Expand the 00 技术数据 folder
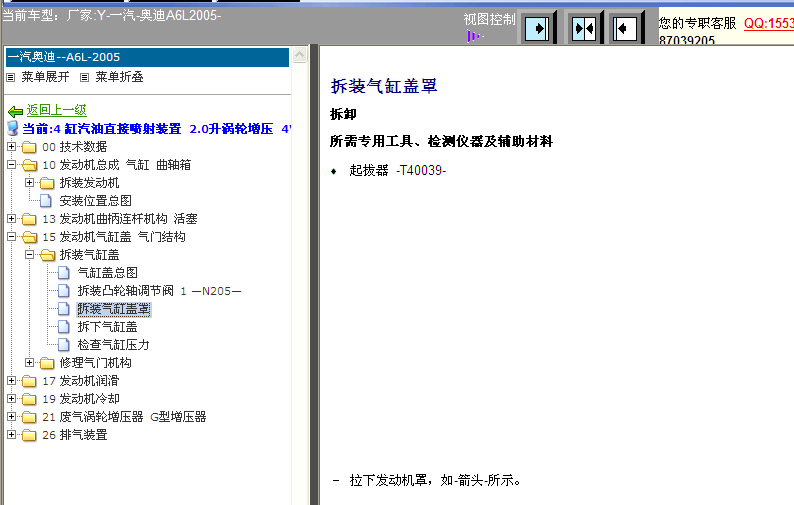This screenshot has height=505, width=794. (x=11, y=146)
